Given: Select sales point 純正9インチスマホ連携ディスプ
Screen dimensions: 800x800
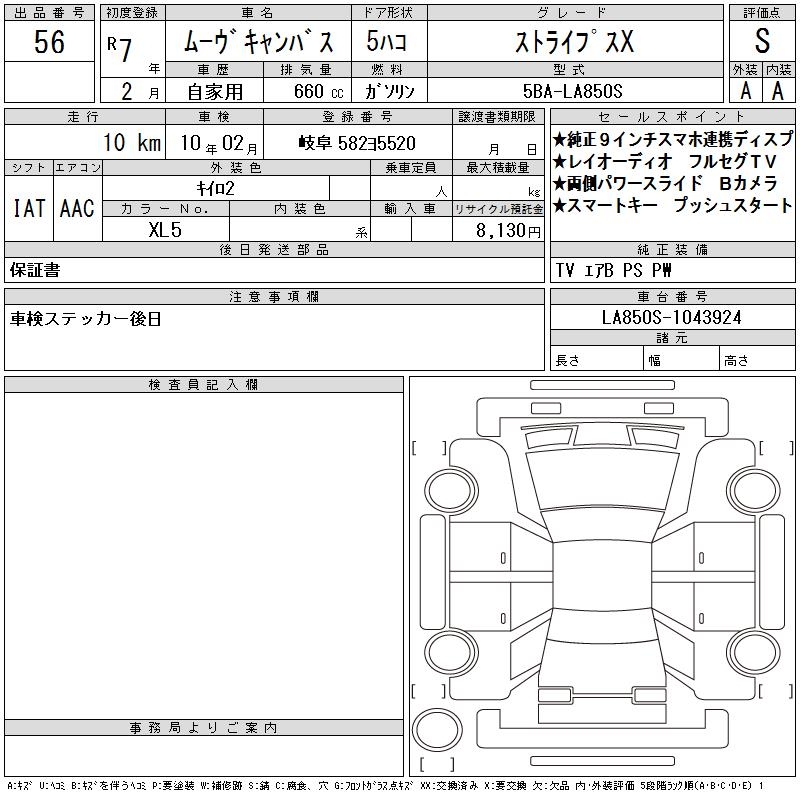Looking at the screenshot, I should [x=673, y=139].
